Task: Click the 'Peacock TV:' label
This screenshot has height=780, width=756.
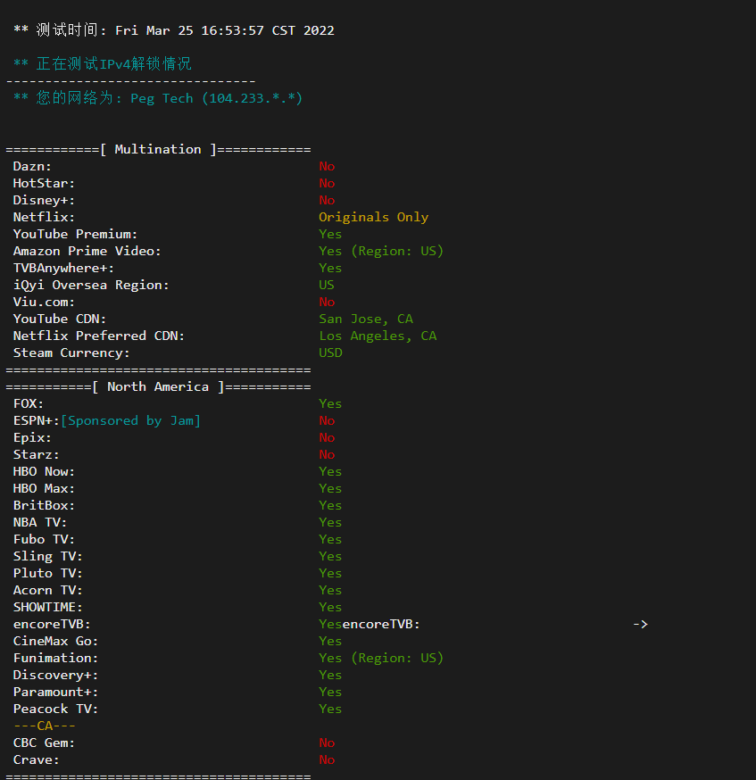Action: 56,709
